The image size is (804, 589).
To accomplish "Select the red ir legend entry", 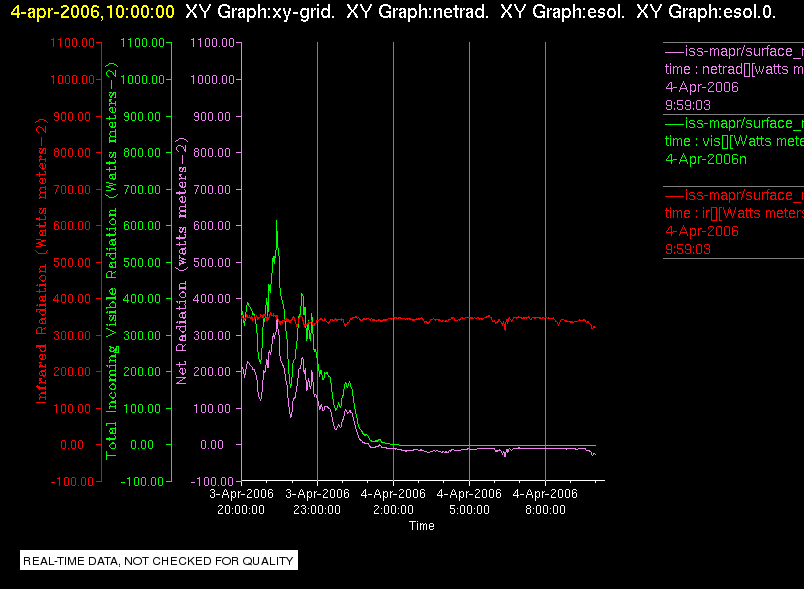I will click(x=734, y=222).
